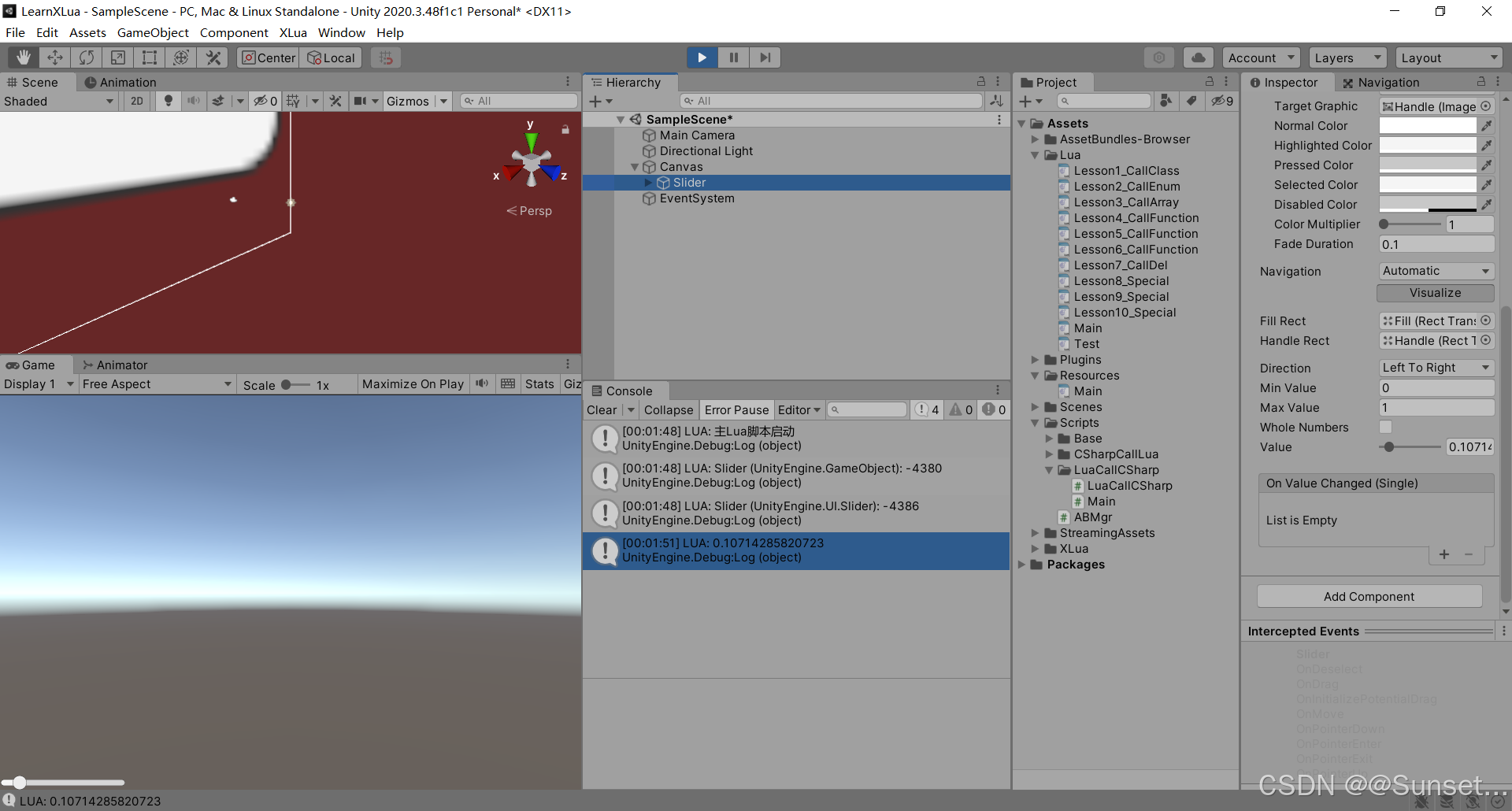Select ABMgr script in Project
The height and width of the screenshot is (811, 1512).
coord(1092,517)
